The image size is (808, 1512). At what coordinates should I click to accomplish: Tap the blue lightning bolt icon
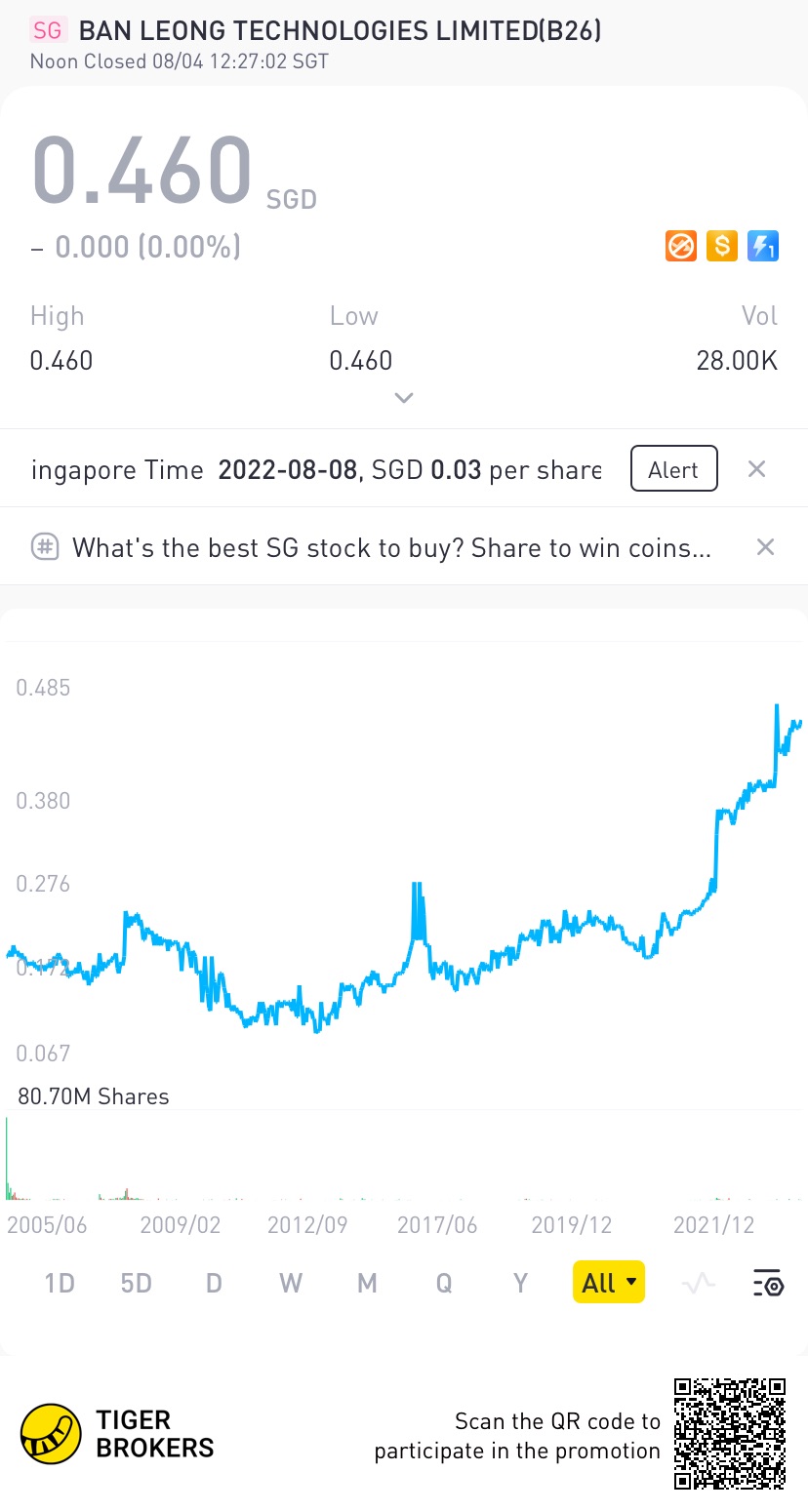tap(763, 246)
